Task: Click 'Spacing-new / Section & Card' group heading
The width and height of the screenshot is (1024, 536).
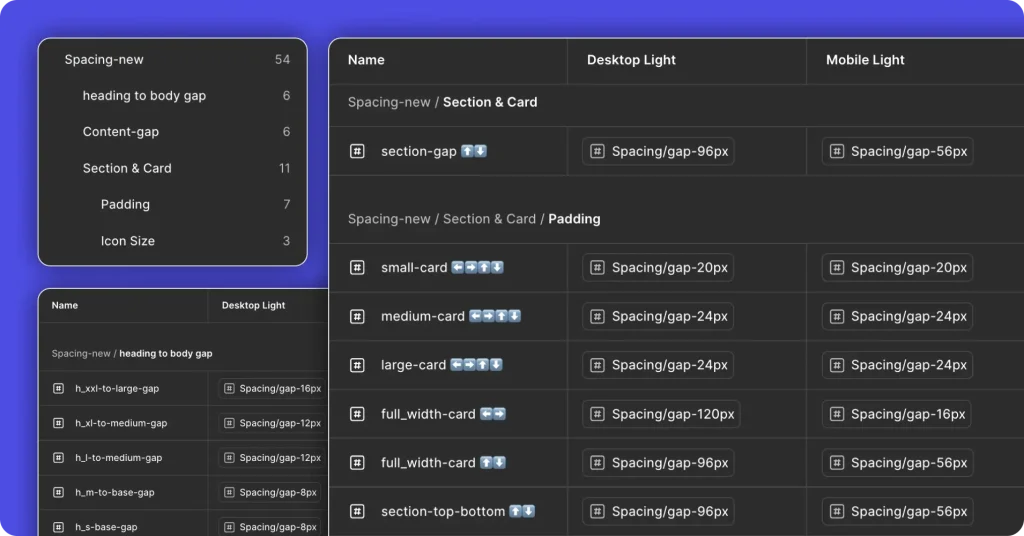Action: [442, 102]
